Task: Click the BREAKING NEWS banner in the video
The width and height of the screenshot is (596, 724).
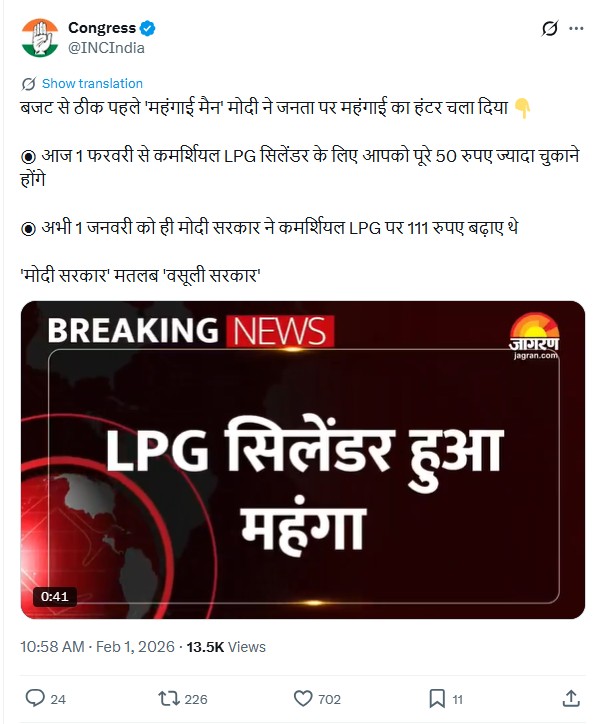Action: [x=191, y=331]
